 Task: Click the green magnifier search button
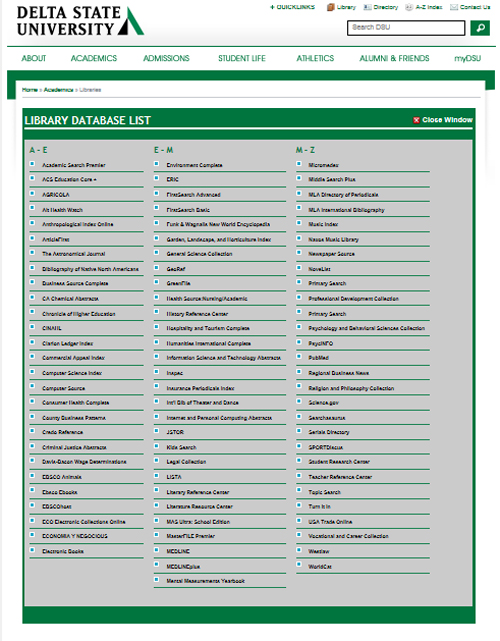point(480,28)
